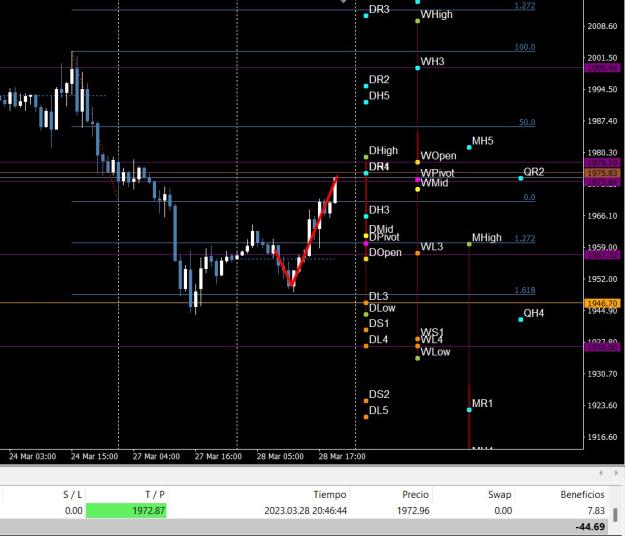Viewport: 625px width, 536px height.
Task: Click the MH5 level label
Action: coord(482,141)
